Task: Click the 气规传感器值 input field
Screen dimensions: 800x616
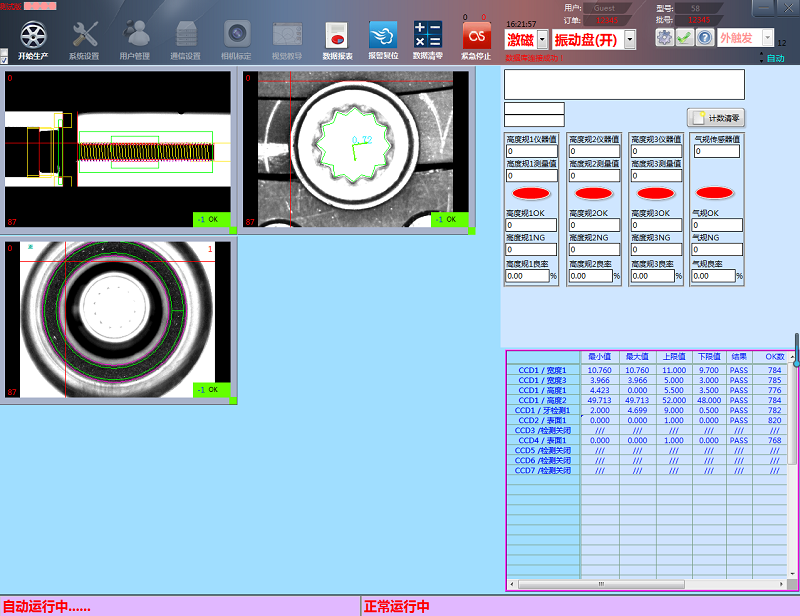Action: pyautogui.click(x=716, y=152)
